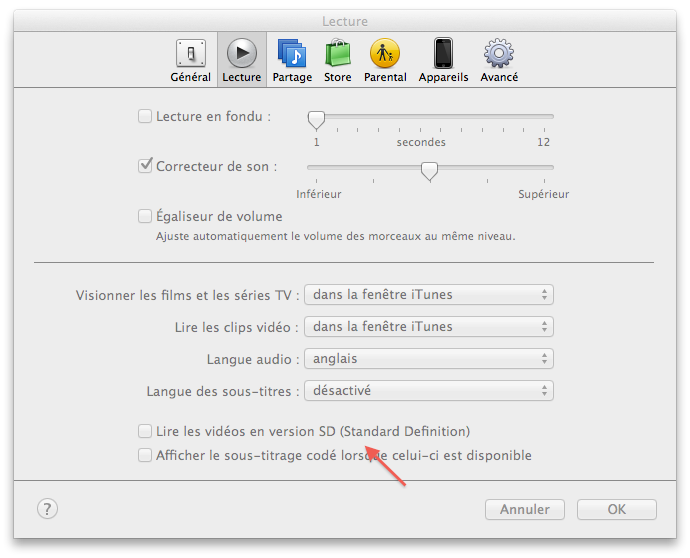Enable the Égaliseur de volume checkbox
This screenshot has height=558, width=690.
click(145, 216)
